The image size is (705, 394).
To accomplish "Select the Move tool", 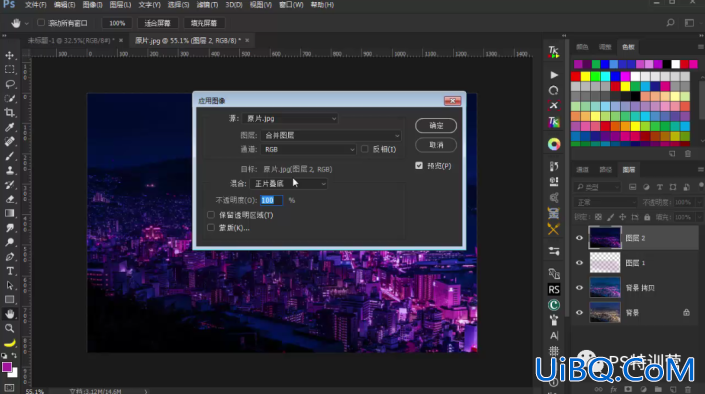I will click(9, 55).
